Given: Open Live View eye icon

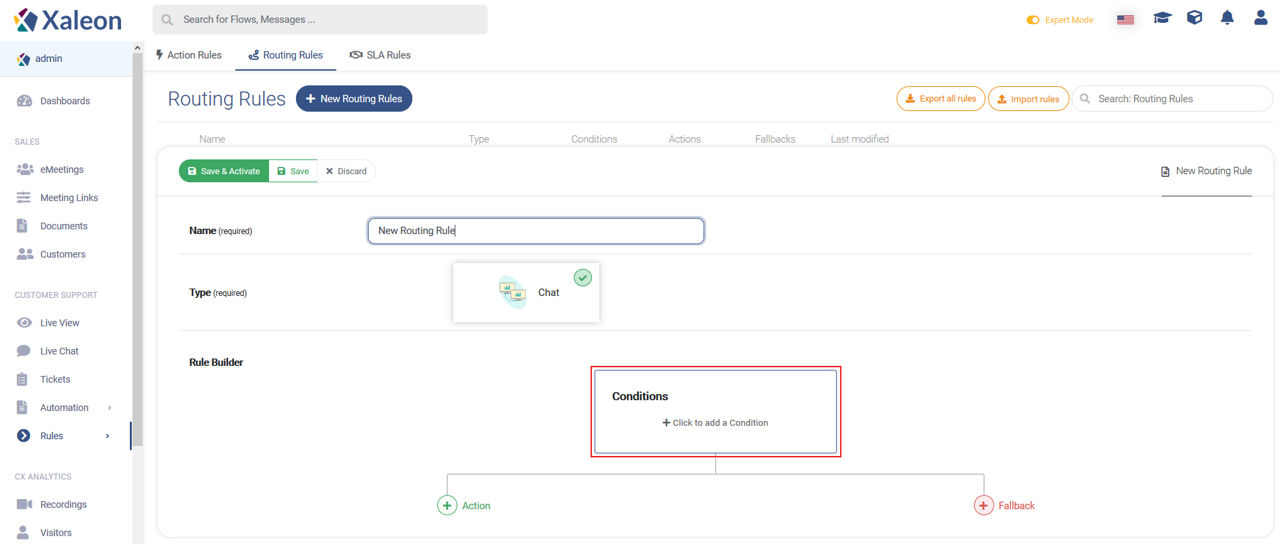Looking at the screenshot, I should [x=24, y=323].
